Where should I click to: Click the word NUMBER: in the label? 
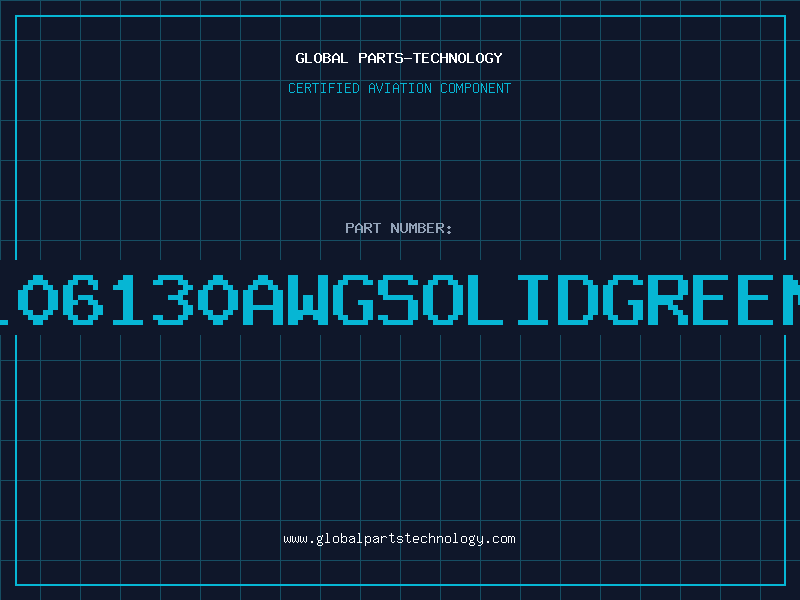tap(423, 228)
